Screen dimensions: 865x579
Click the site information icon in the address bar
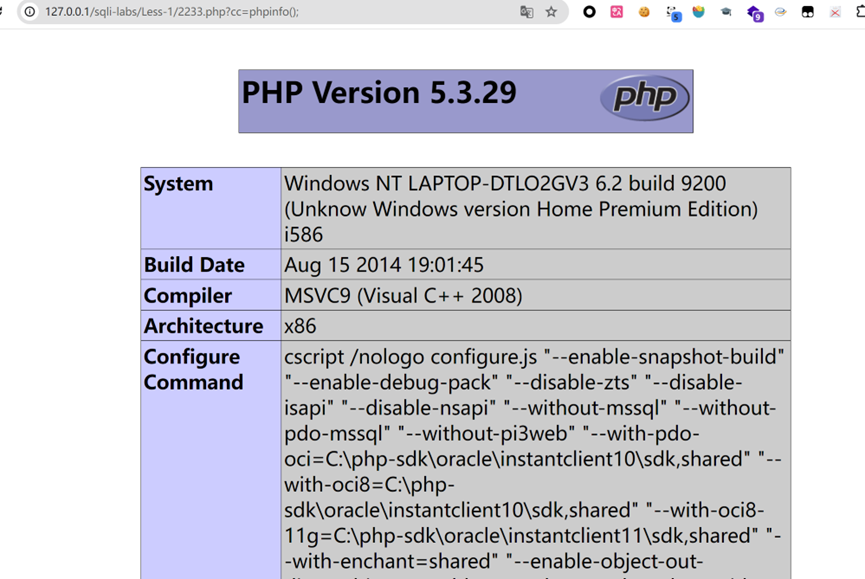(x=30, y=12)
